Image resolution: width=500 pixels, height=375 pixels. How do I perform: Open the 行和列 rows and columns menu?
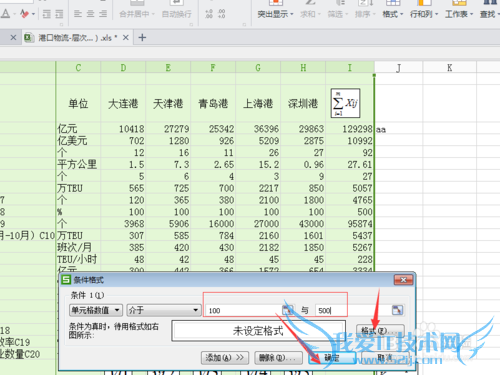coord(424,14)
